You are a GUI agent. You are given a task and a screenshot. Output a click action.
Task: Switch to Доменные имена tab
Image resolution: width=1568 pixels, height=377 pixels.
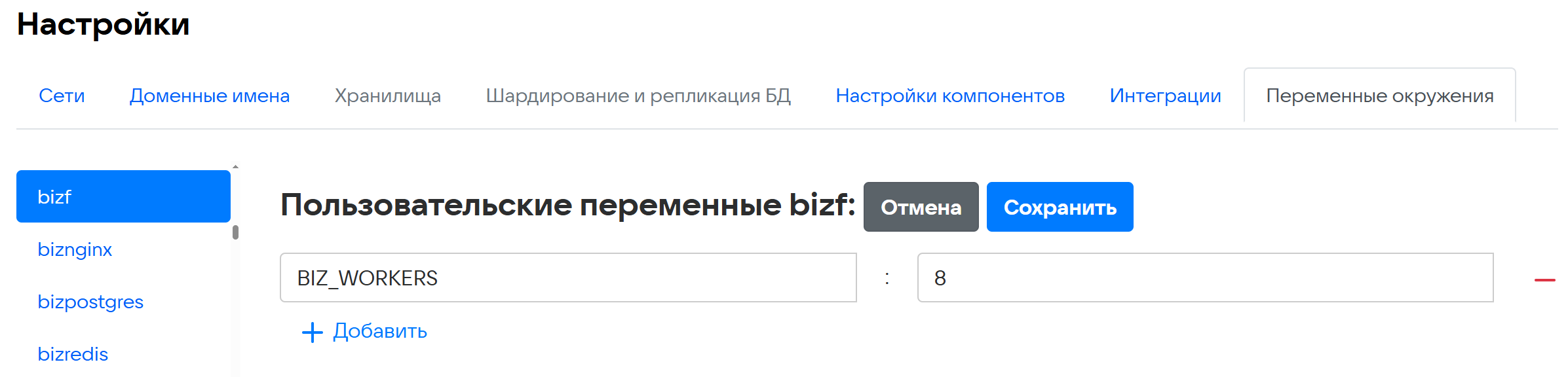click(x=210, y=96)
